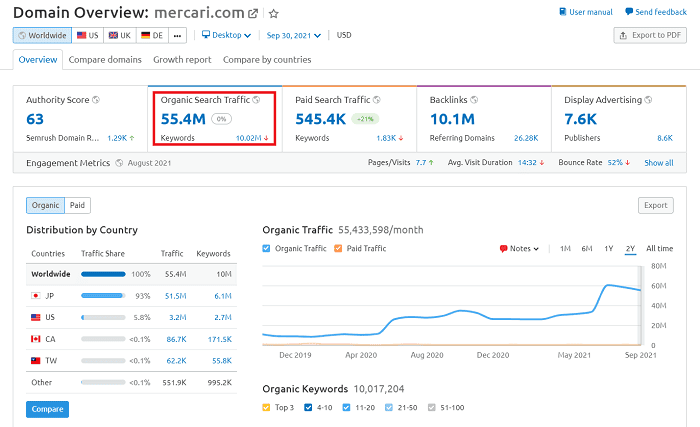Click the UK flag database icon
Image resolution: width=700 pixels, height=427 pixels.
coord(113,35)
